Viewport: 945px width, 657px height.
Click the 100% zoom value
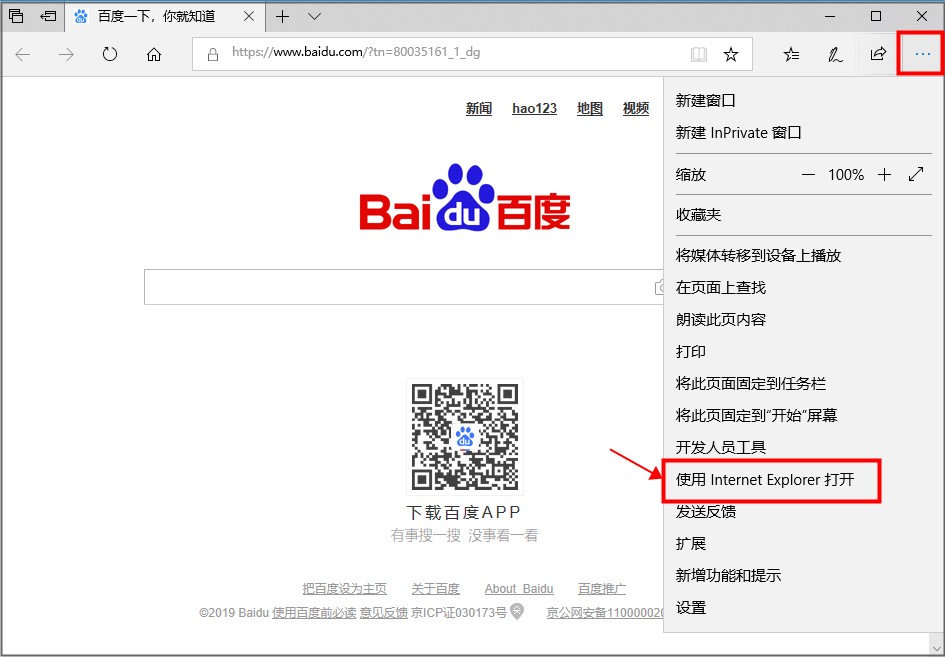[846, 175]
